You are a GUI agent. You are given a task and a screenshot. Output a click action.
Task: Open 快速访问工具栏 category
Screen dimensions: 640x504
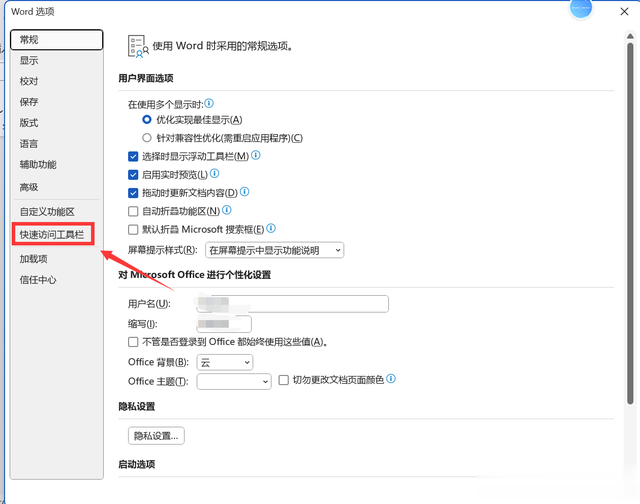click(x=53, y=234)
